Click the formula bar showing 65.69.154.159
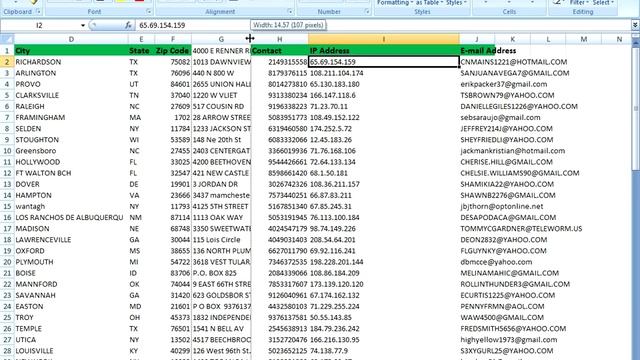The width and height of the screenshot is (640, 360). [x=383, y=25]
